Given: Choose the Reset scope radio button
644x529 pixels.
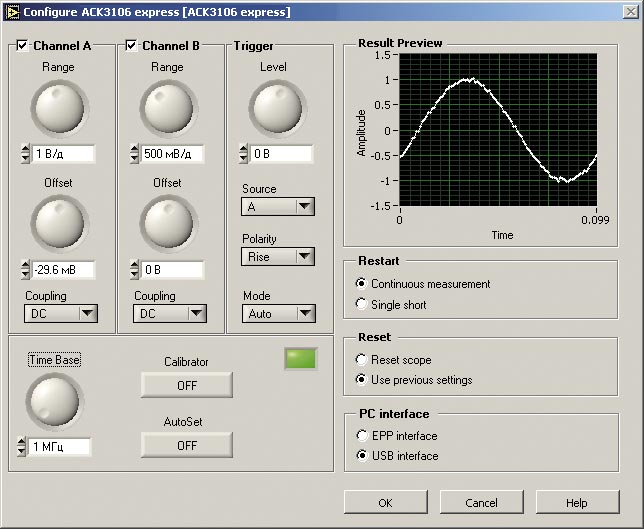Looking at the screenshot, I should point(362,359).
